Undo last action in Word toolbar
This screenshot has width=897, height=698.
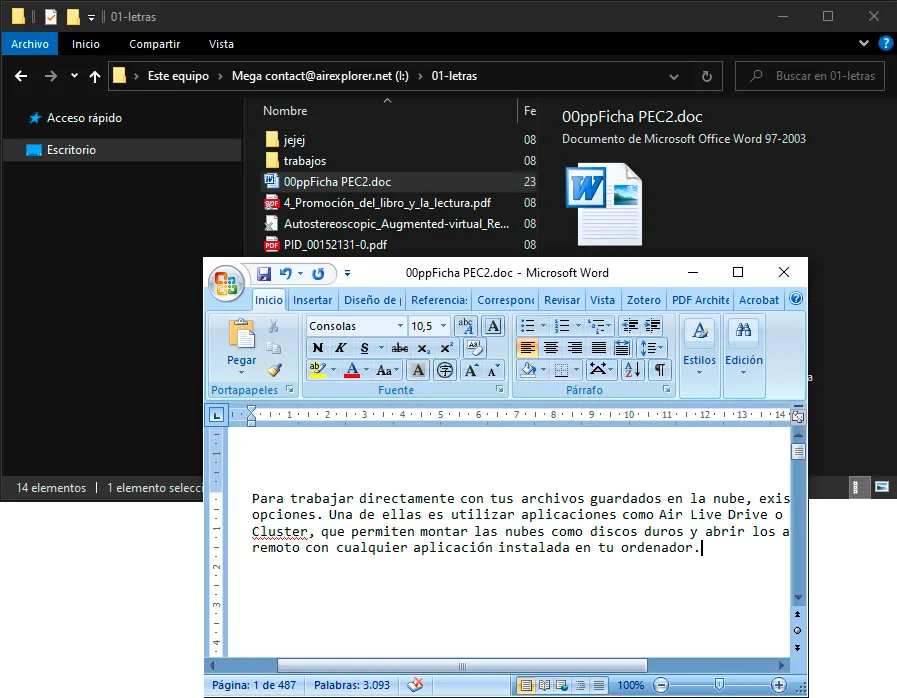[x=285, y=273]
